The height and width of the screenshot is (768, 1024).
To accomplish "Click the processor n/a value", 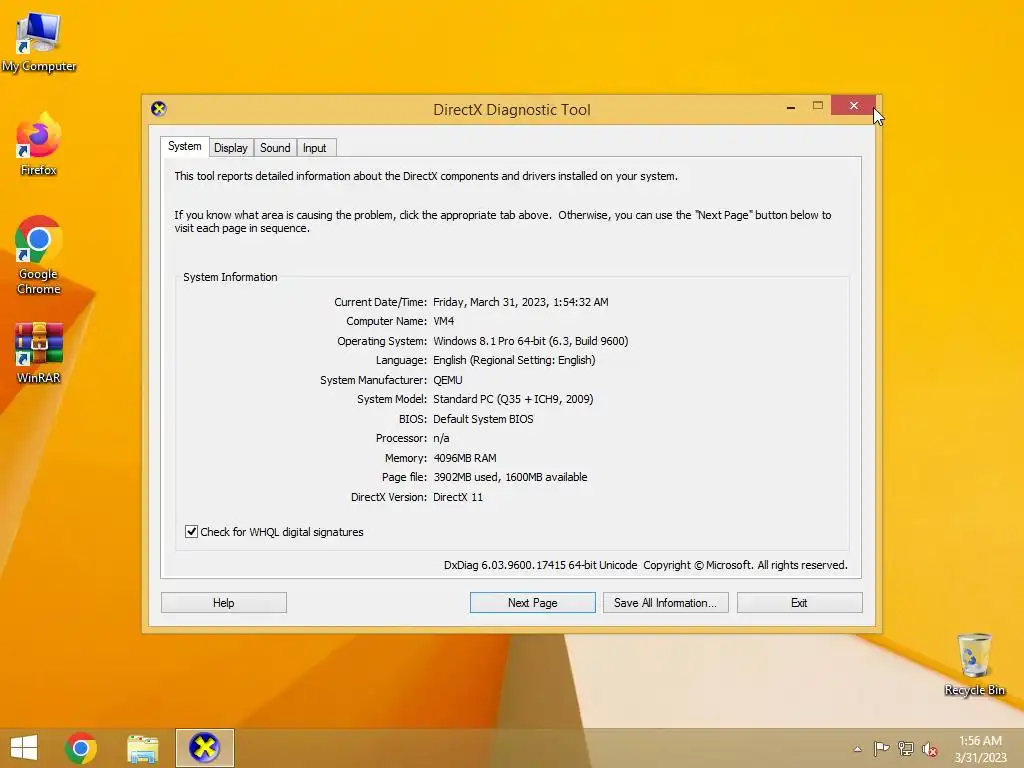I will point(441,438).
